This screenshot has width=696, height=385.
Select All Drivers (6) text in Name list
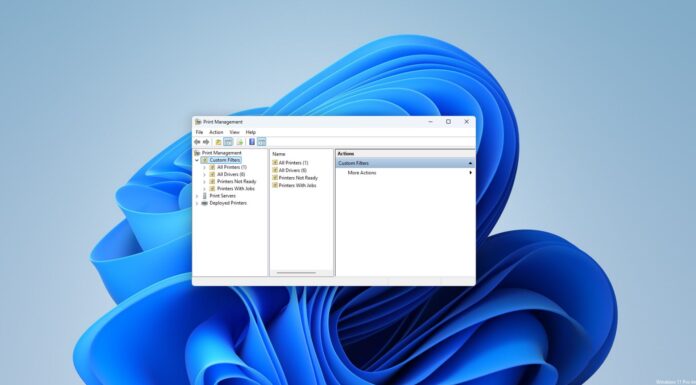(293, 170)
